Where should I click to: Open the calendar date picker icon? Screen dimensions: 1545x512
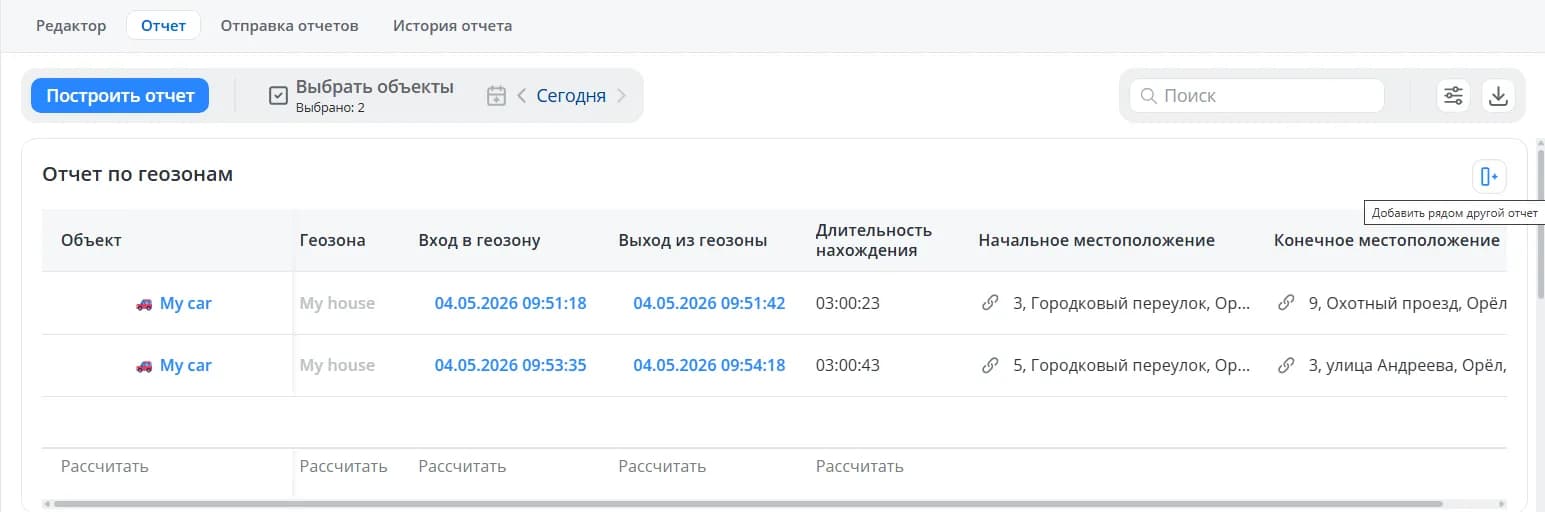point(496,96)
